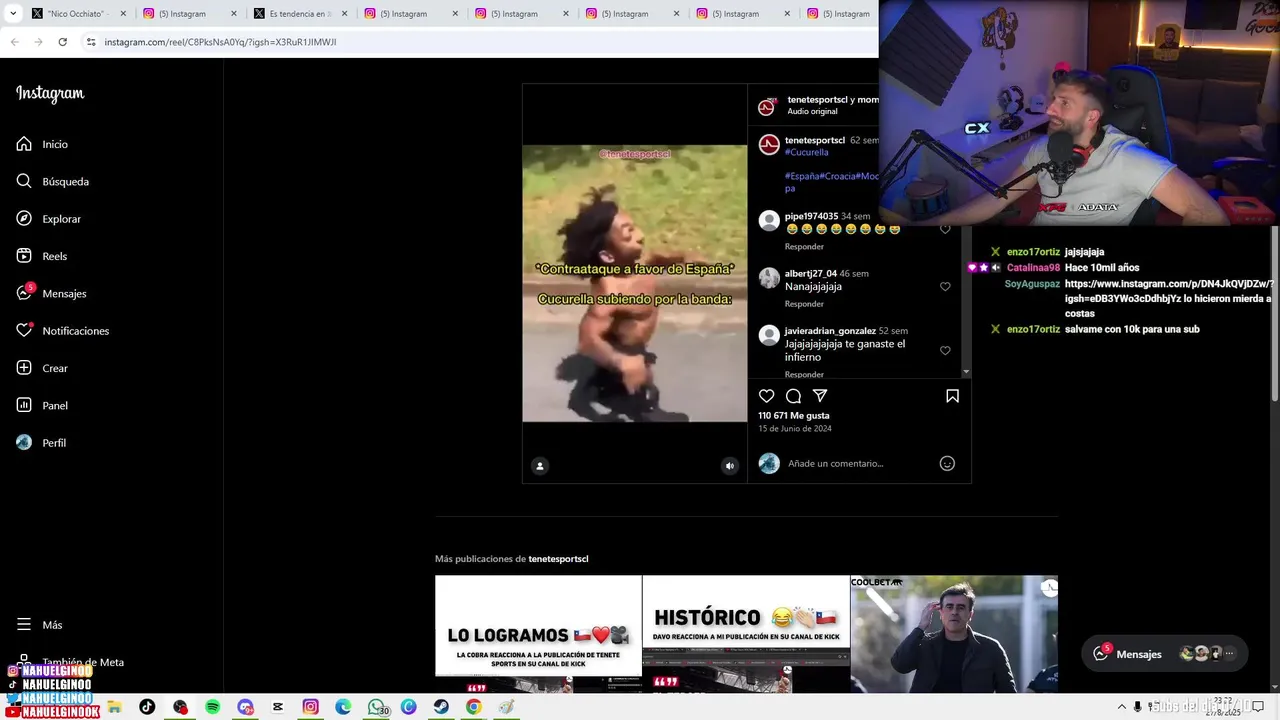Click the #España hashtag in caption

click(x=801, y=176)
